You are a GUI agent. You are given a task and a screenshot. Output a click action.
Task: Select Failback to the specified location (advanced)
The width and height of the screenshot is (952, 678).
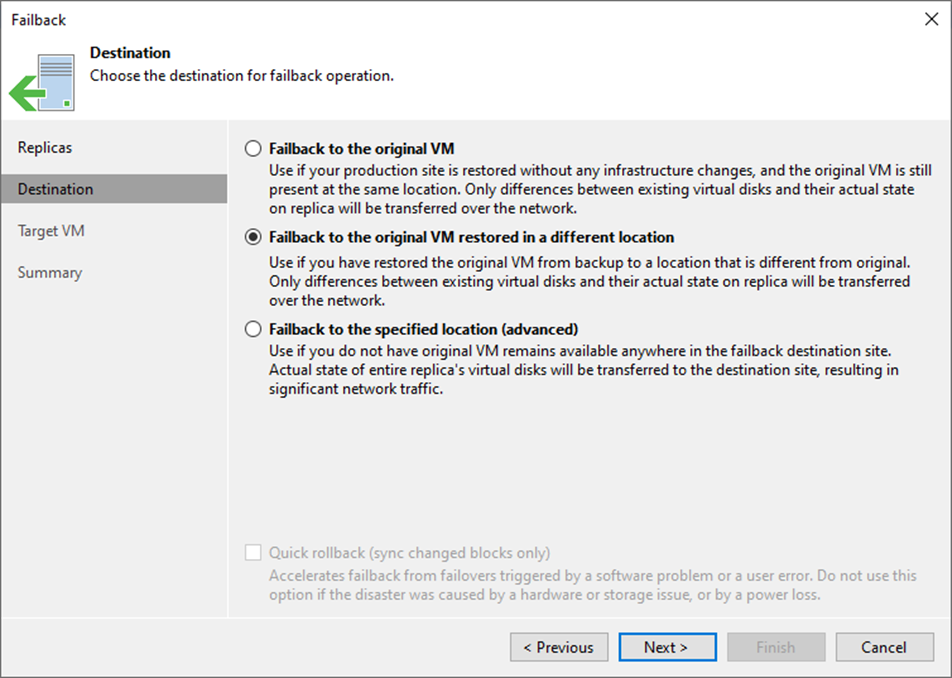[252, 329]
